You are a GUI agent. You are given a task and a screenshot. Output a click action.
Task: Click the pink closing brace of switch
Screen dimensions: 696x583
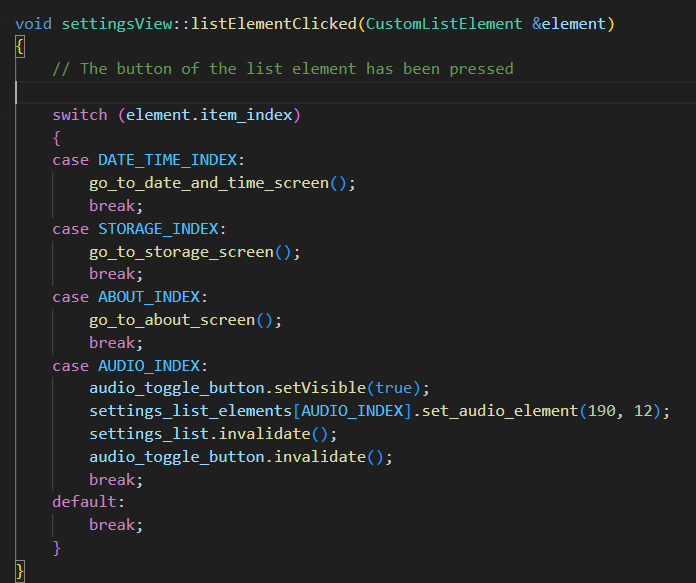coord(56,548)
